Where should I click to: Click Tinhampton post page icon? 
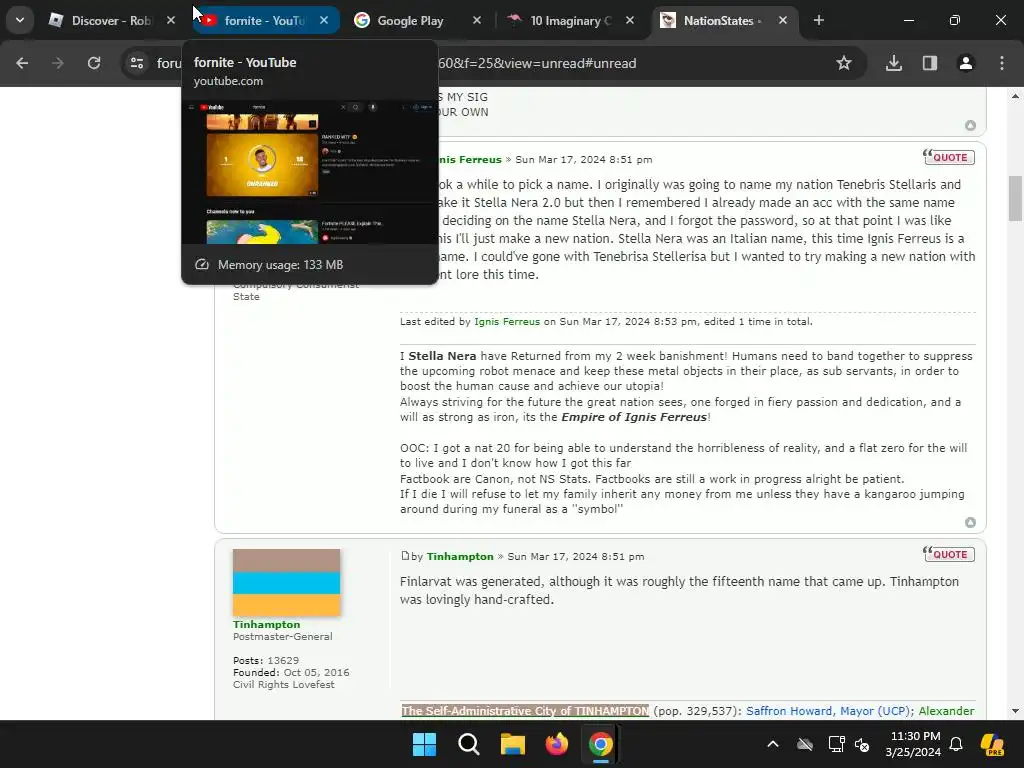[405, 556]
